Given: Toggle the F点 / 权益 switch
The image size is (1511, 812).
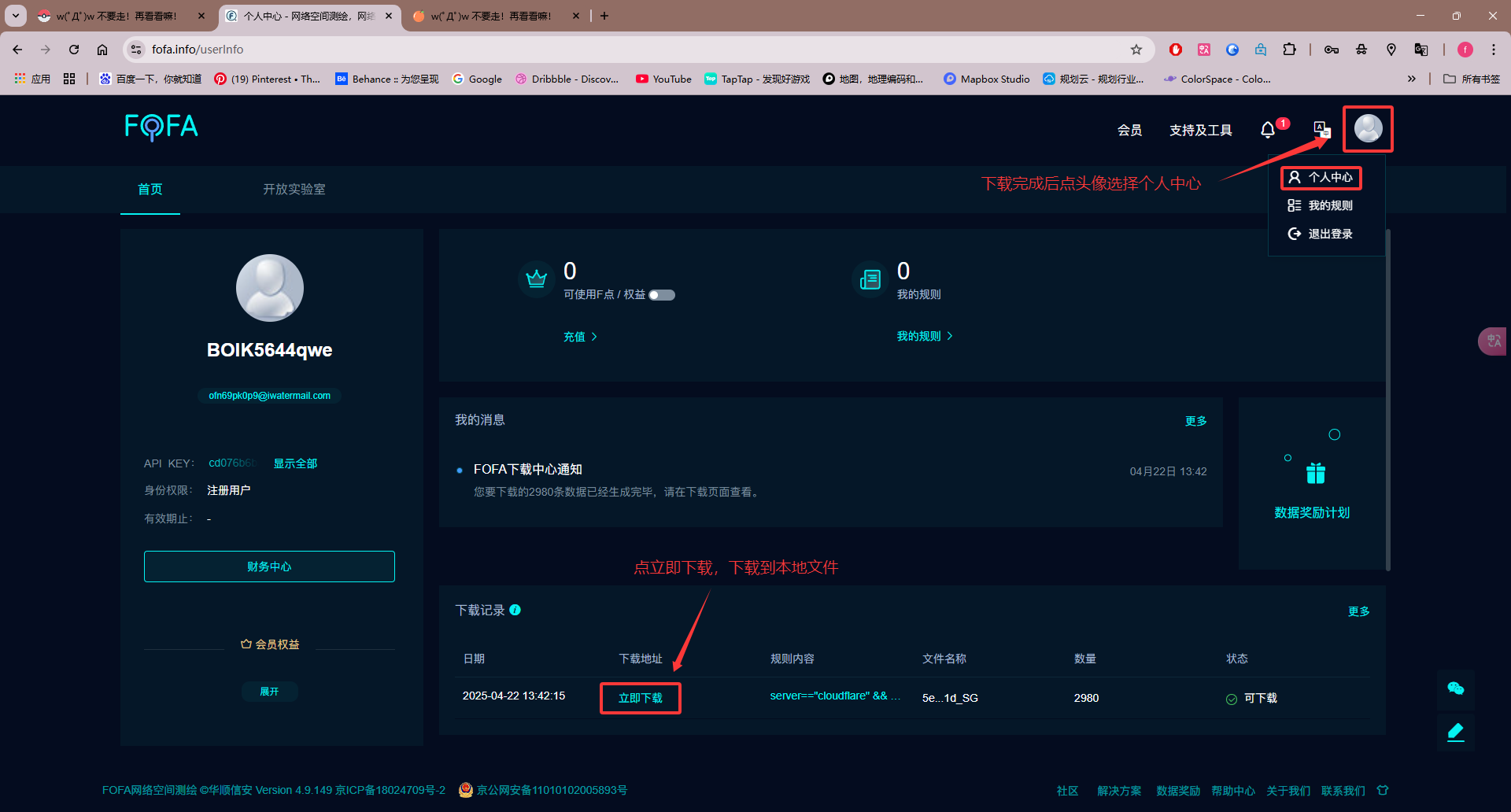Looking at the screenshot, I should [x=661, y=295].
